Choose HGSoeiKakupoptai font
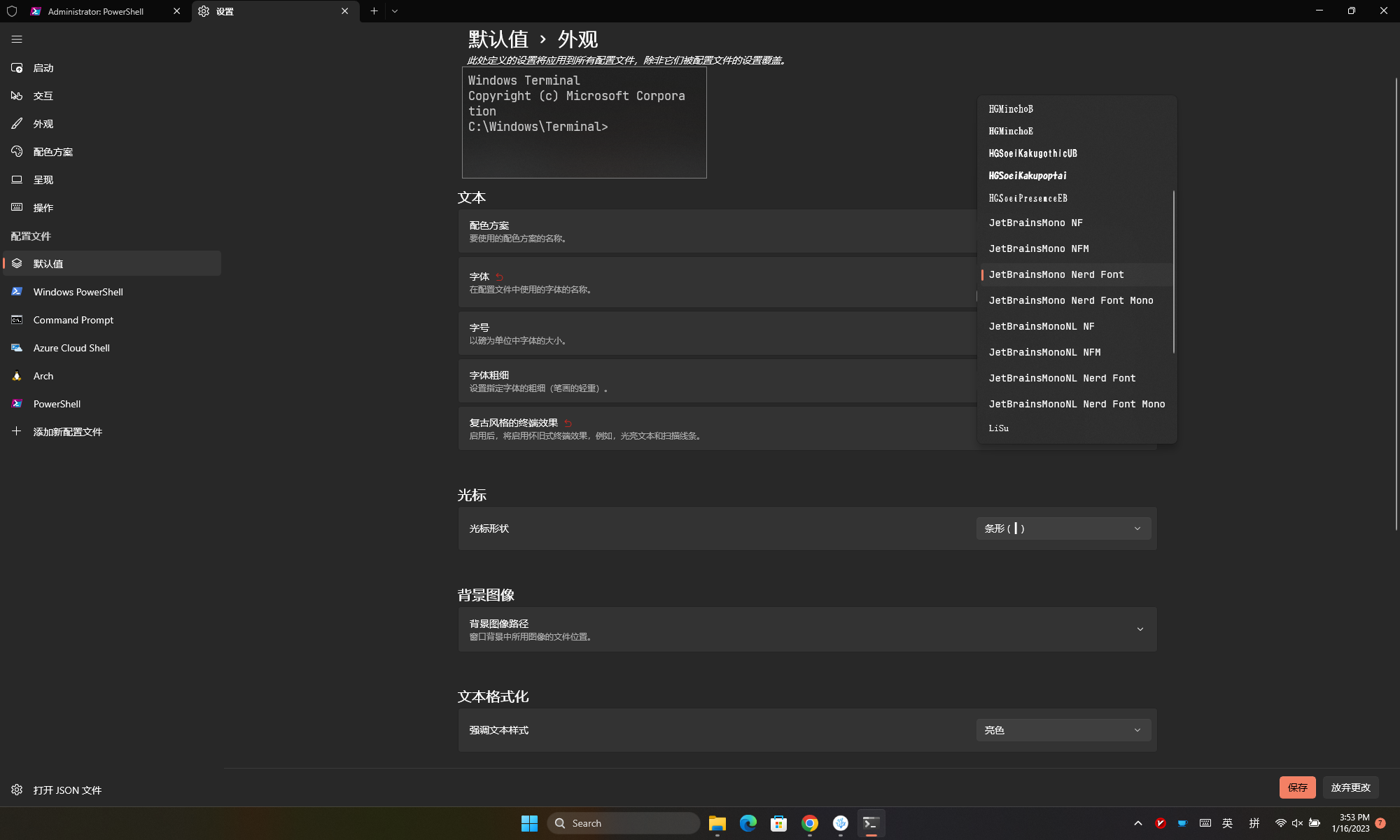Screen dimensions: 1400x840 pyautogui.click(x=1077, y=176)
